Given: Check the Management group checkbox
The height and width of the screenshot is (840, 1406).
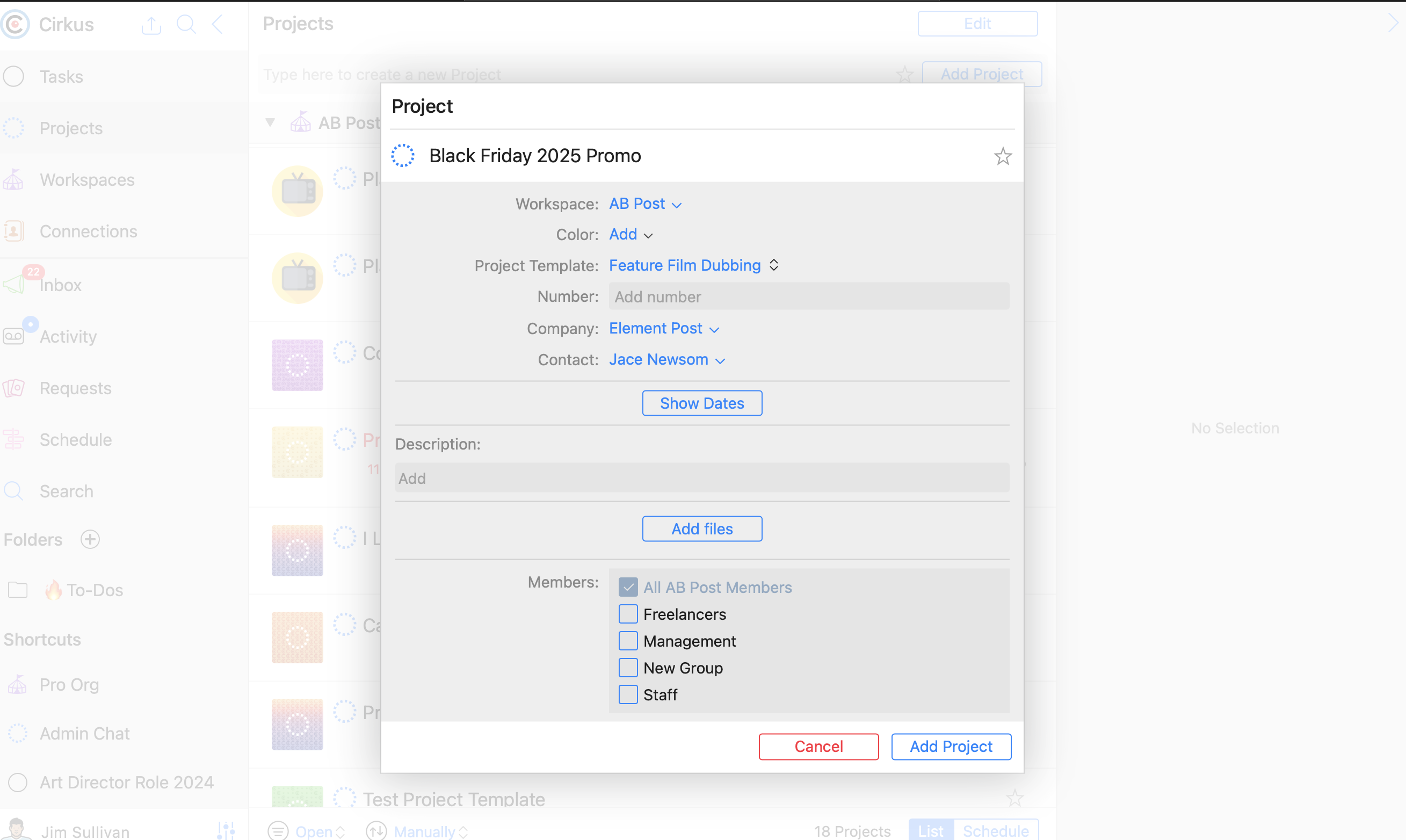Looking at the screenshot, I should 628,641.
